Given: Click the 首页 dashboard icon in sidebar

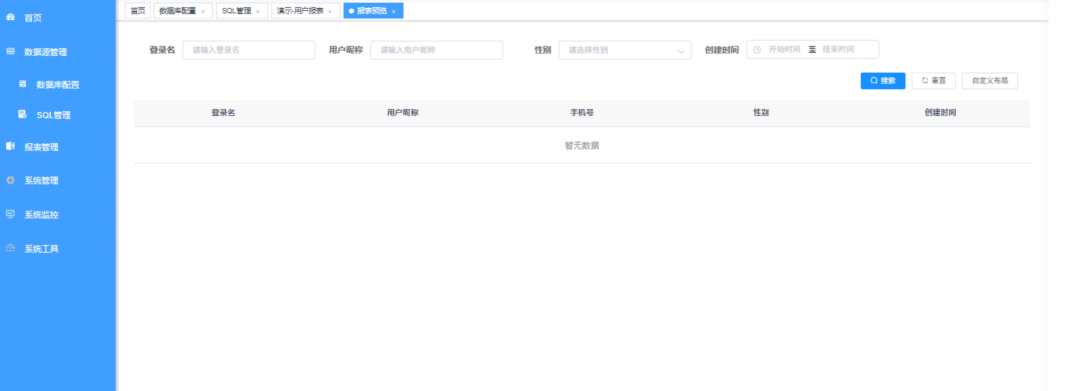Looking at the screenshot, I should pyautogui.click(x=10, y=17).
